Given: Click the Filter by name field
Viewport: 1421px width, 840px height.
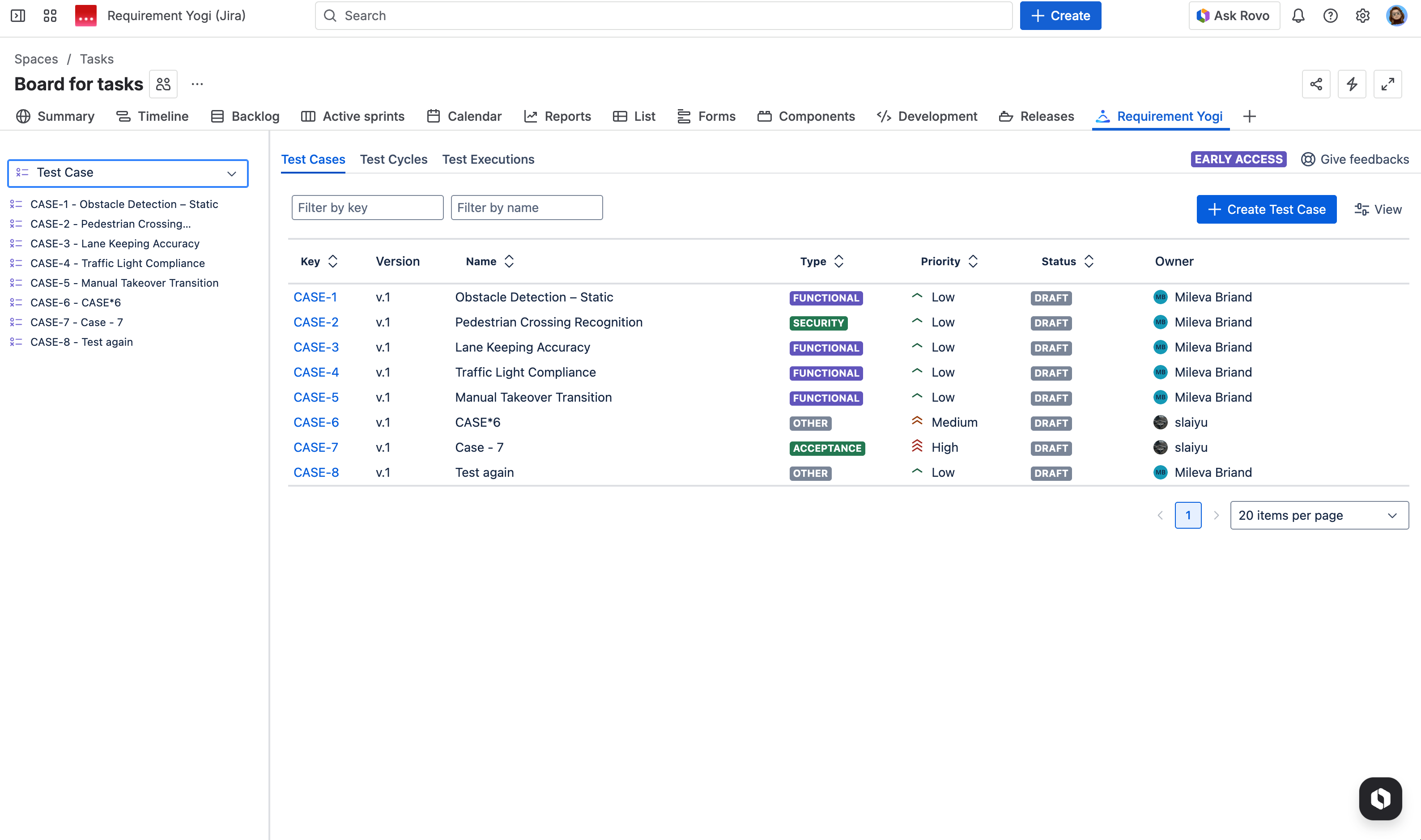Looking at the screenshot, I should click(x=527, y=208).
